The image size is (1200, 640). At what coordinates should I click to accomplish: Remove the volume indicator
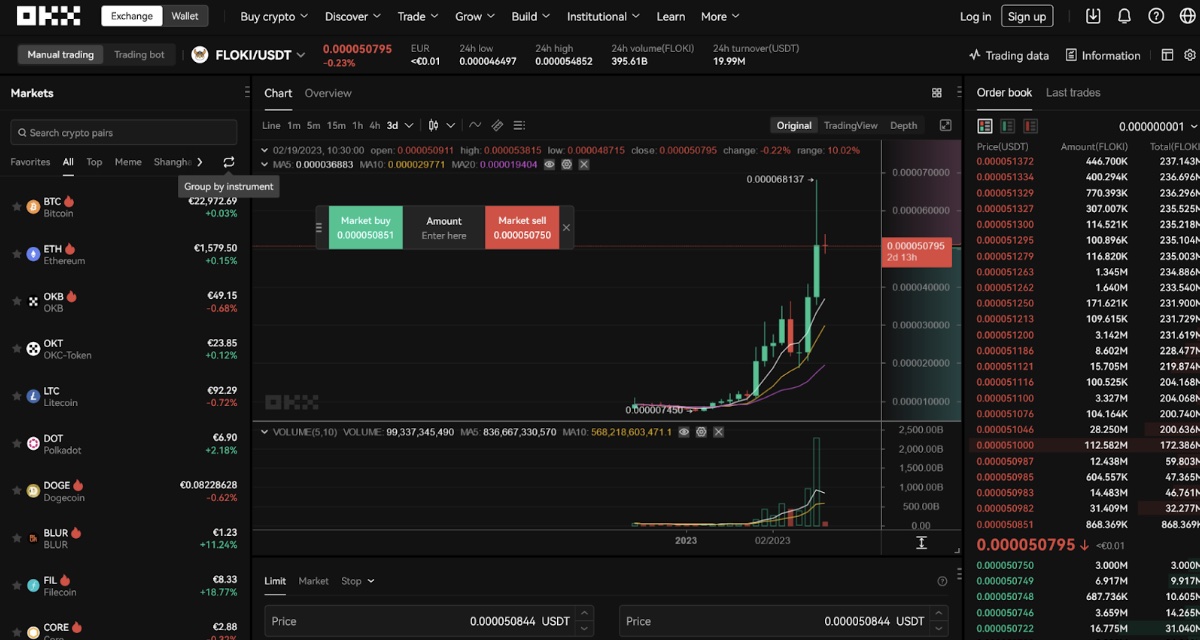point(718,432)
